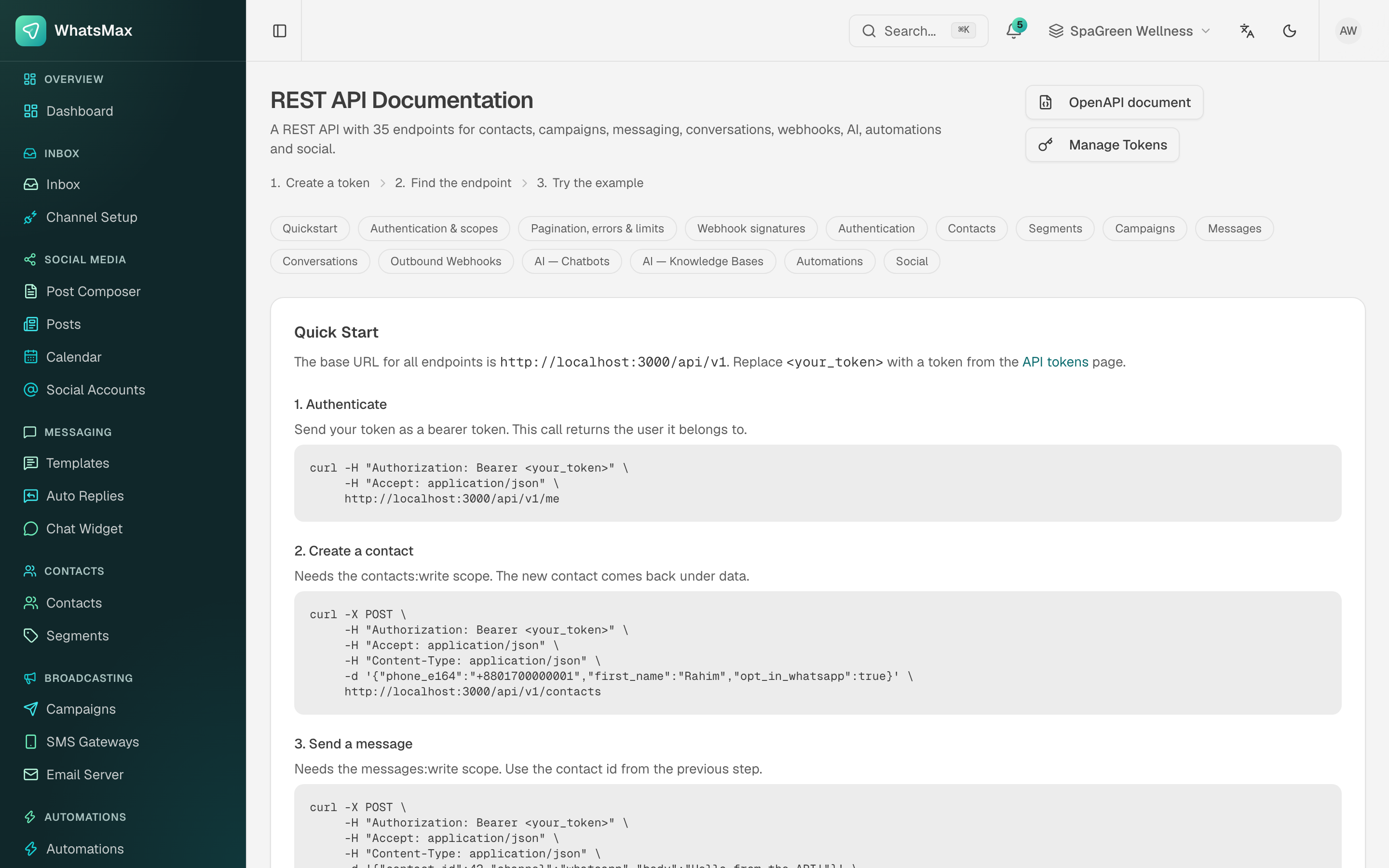Click the Chat Widget bubble icon
1389x868 pixels.
click(x=30, y=528)
